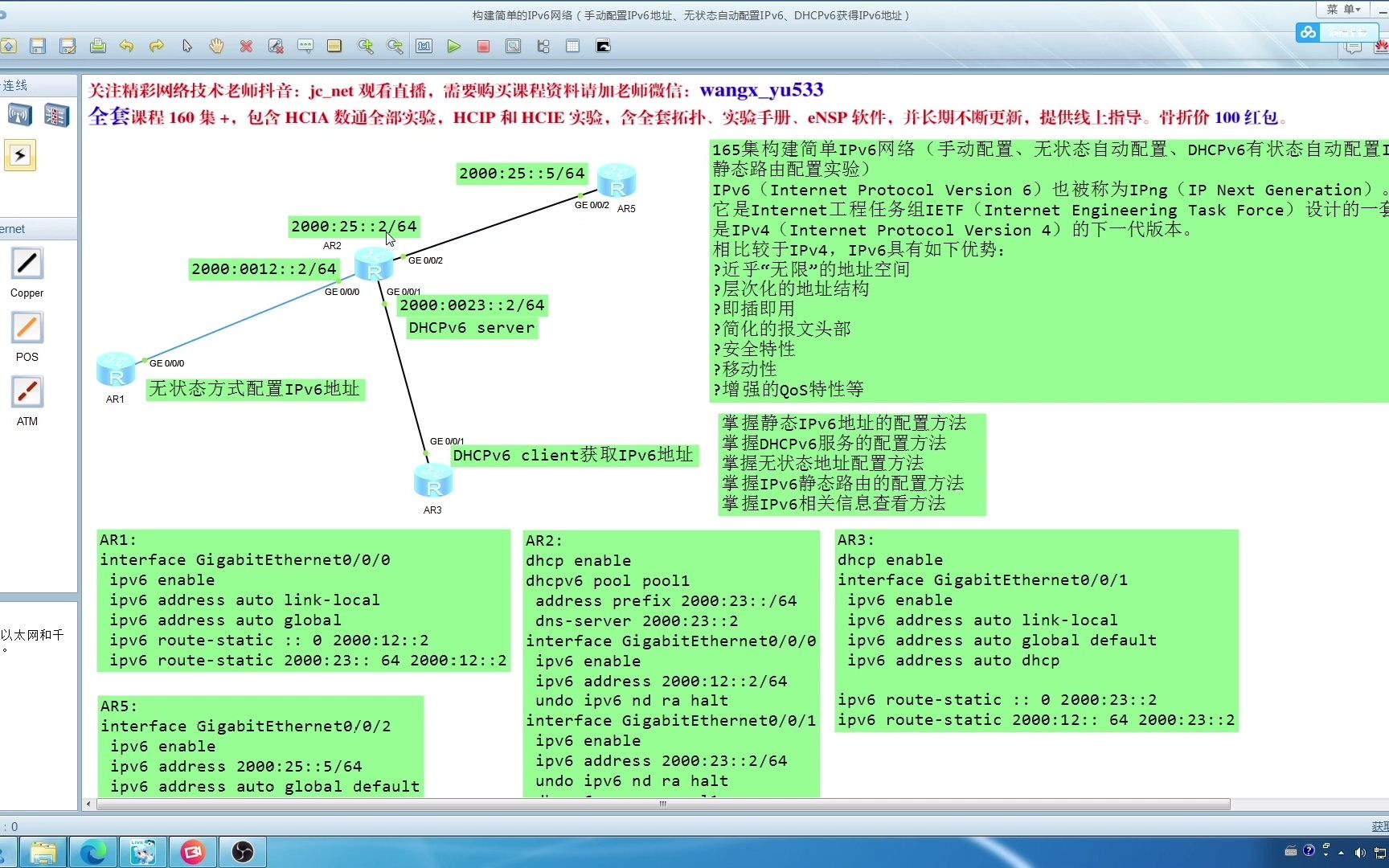Show hidden system tray icons
The image size is (1389, 868).
(1342, 852)
